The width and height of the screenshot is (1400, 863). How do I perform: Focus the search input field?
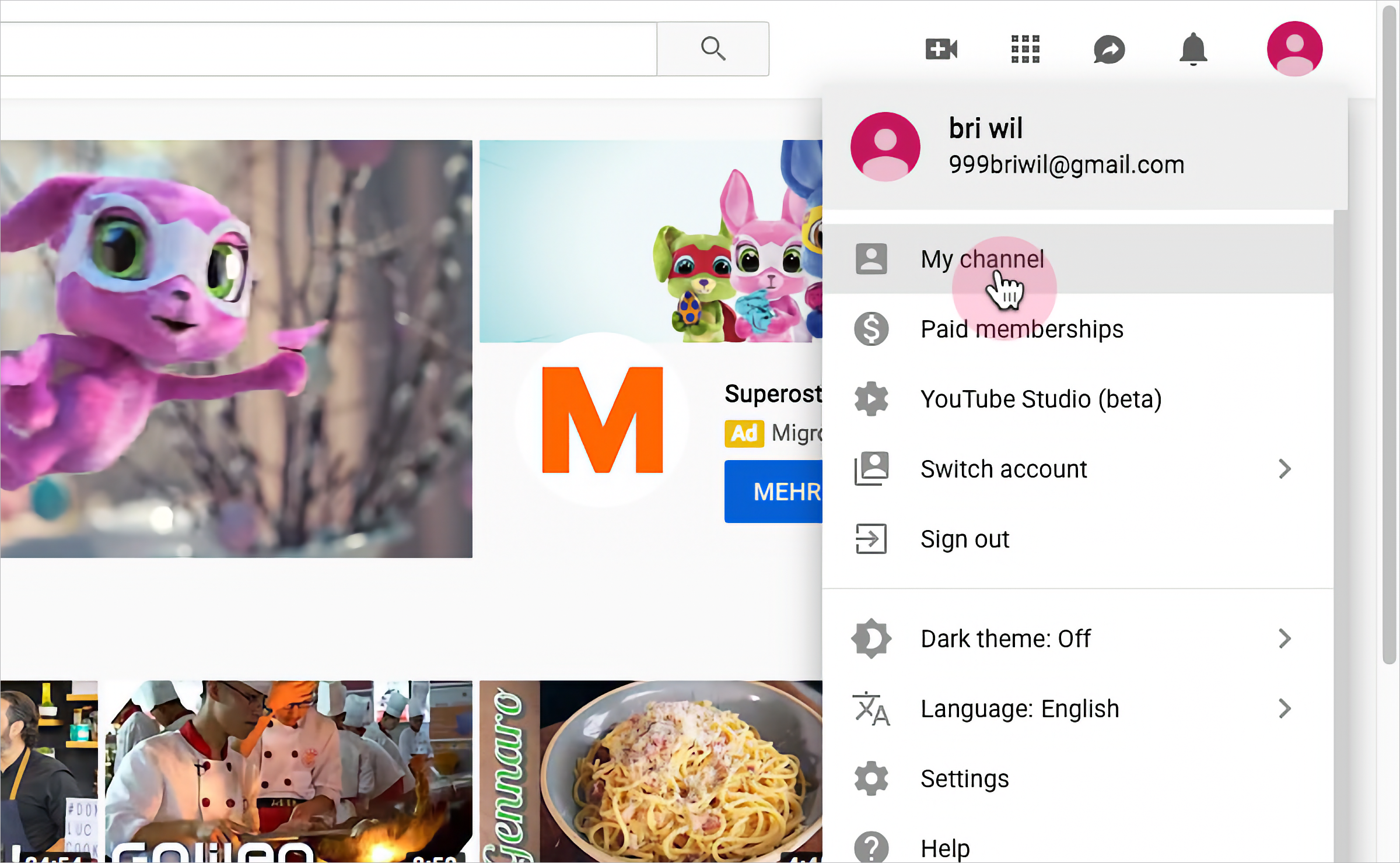click(x=328, y=49)
